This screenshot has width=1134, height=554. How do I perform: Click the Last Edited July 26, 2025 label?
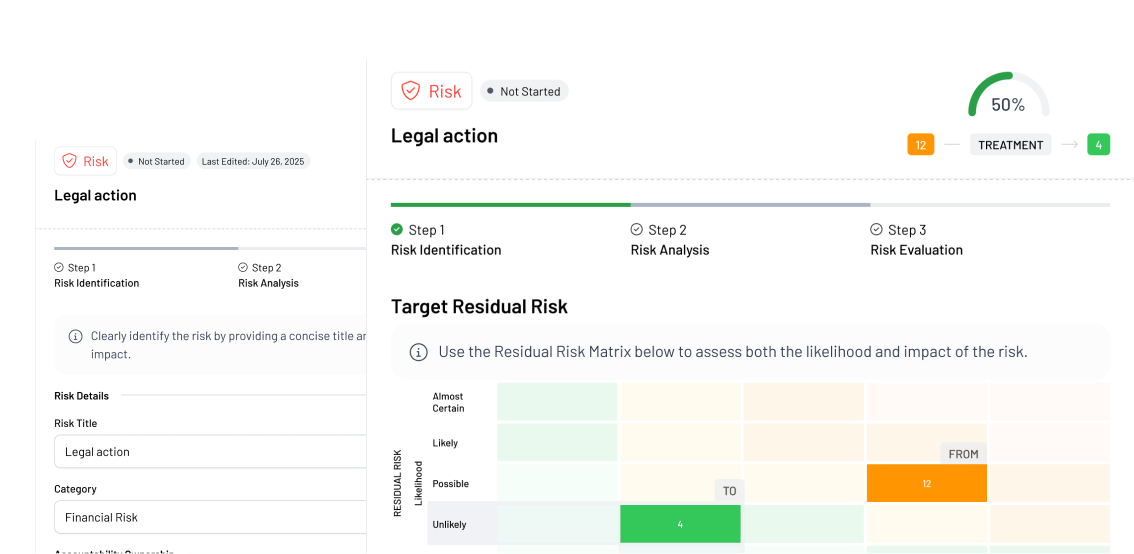pyautogui.click(x=252, y=161)
